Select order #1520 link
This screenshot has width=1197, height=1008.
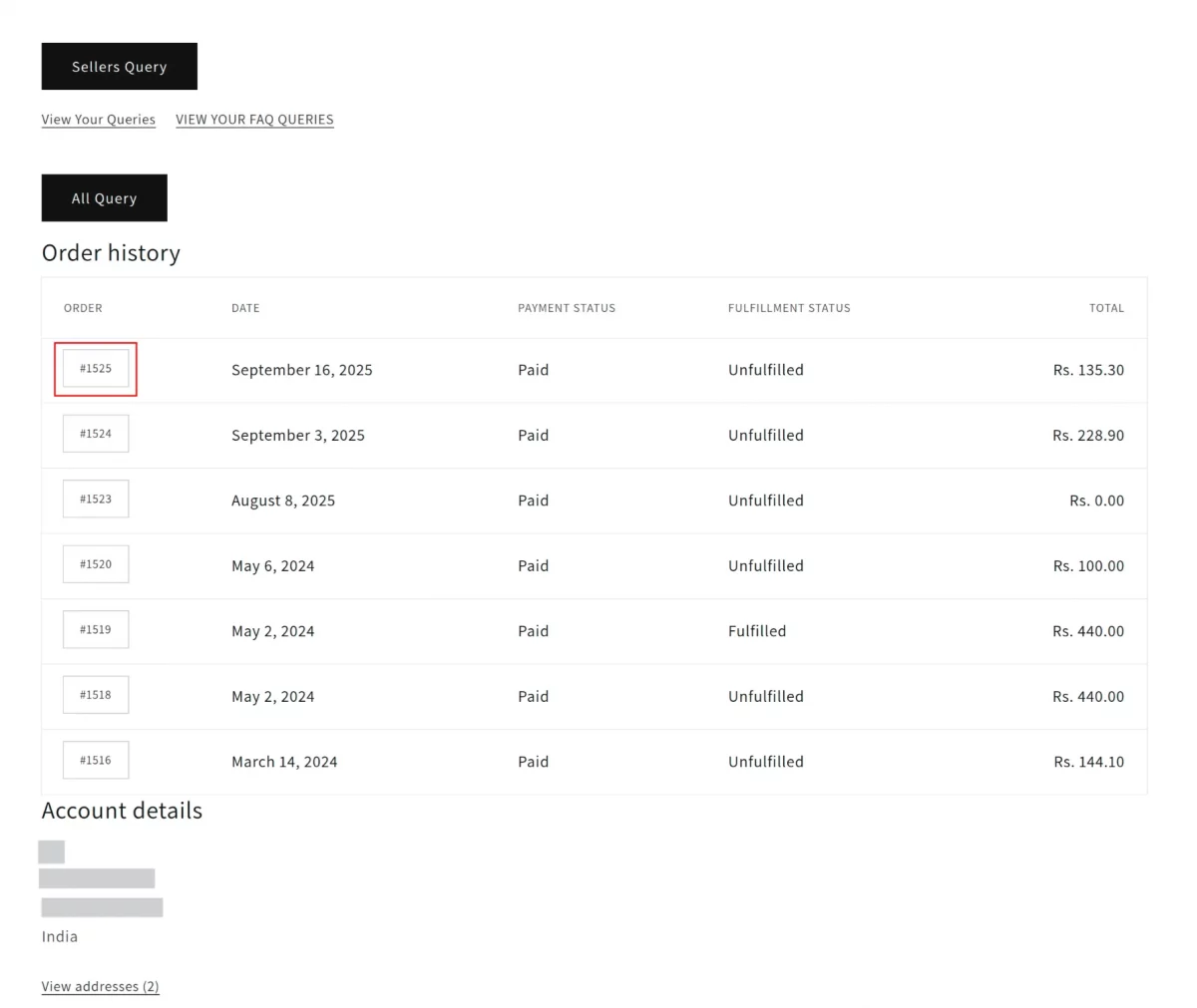(x=96, y=564)
